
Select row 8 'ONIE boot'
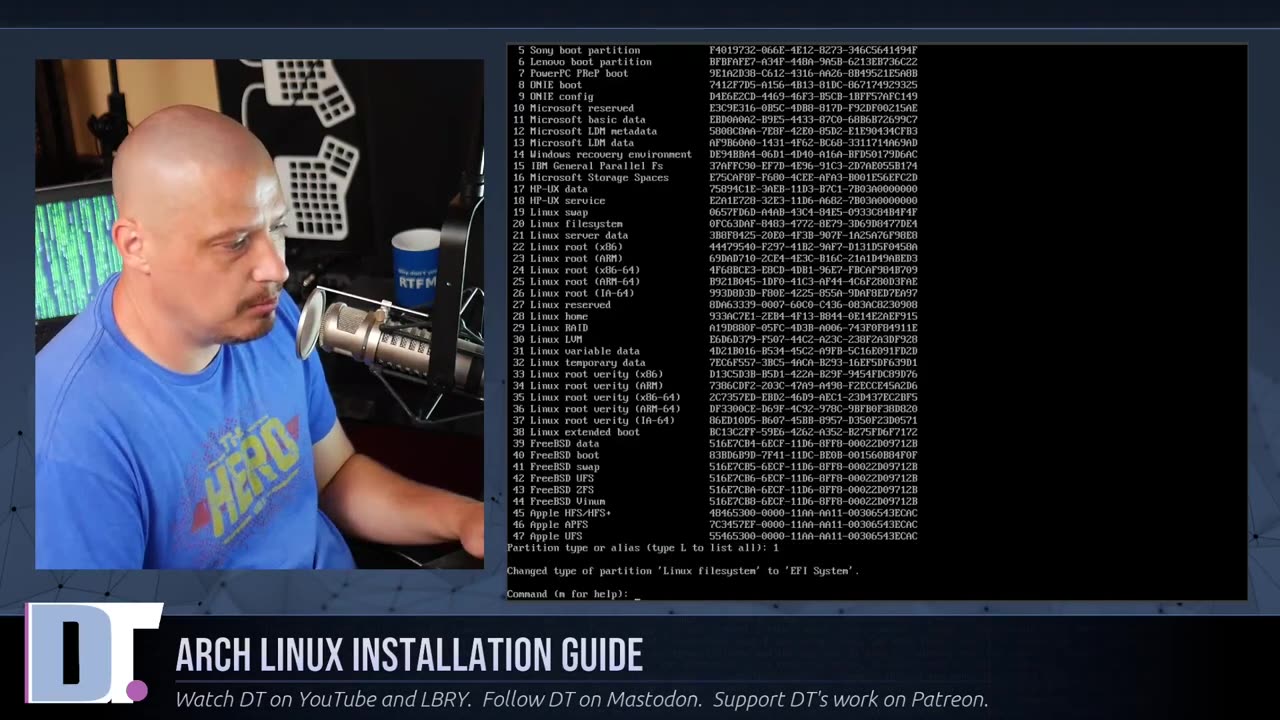(716, 85)
